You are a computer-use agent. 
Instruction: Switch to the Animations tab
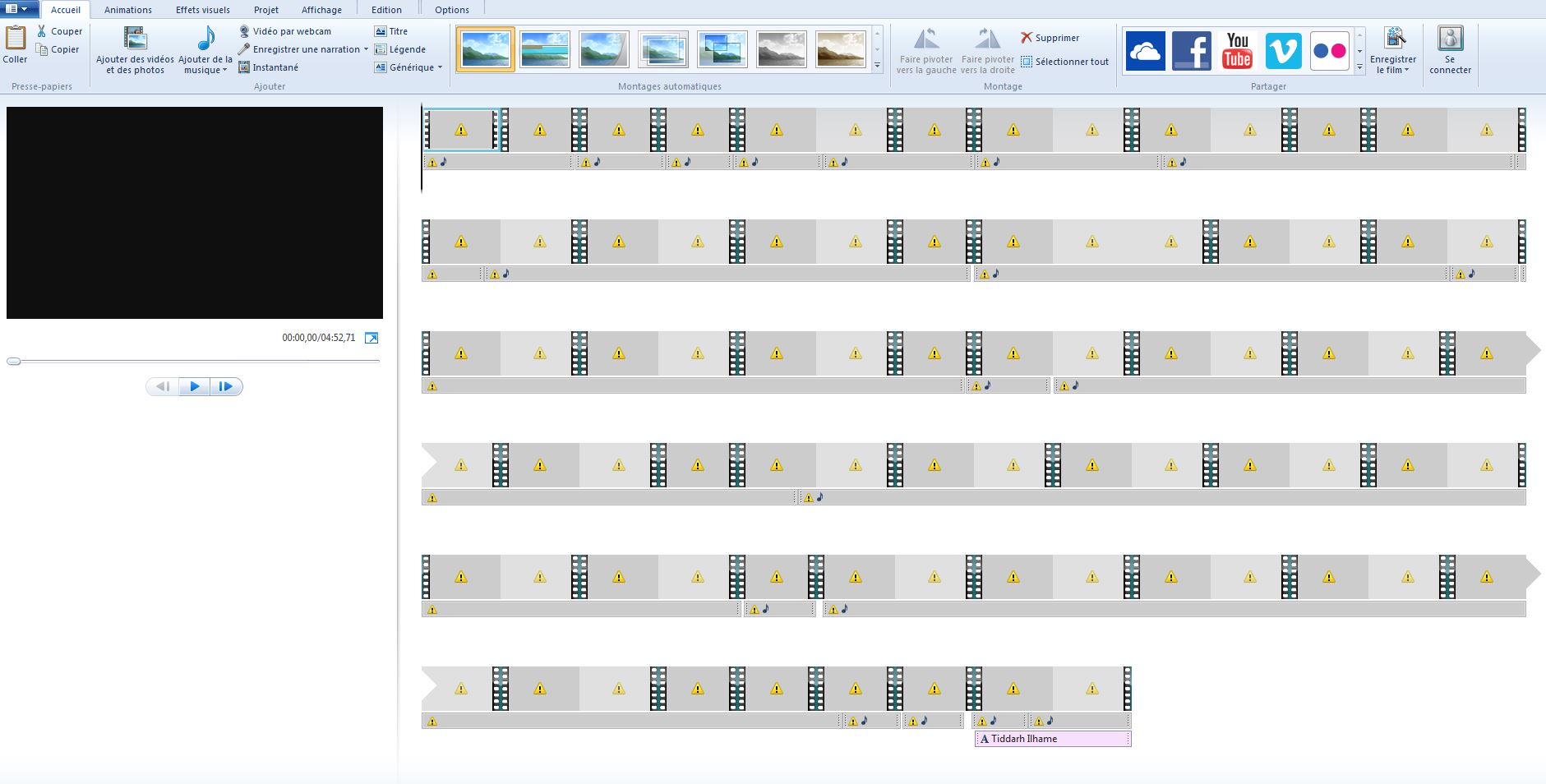[127, 10]
